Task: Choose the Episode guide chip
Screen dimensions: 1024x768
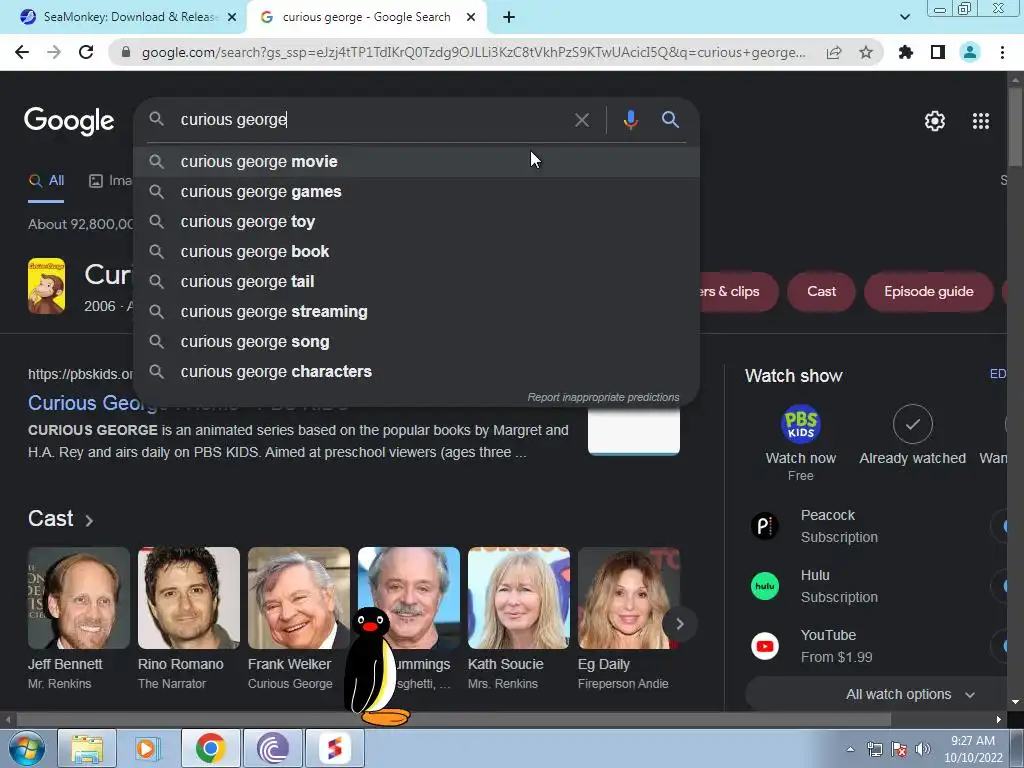Action: 928,291
